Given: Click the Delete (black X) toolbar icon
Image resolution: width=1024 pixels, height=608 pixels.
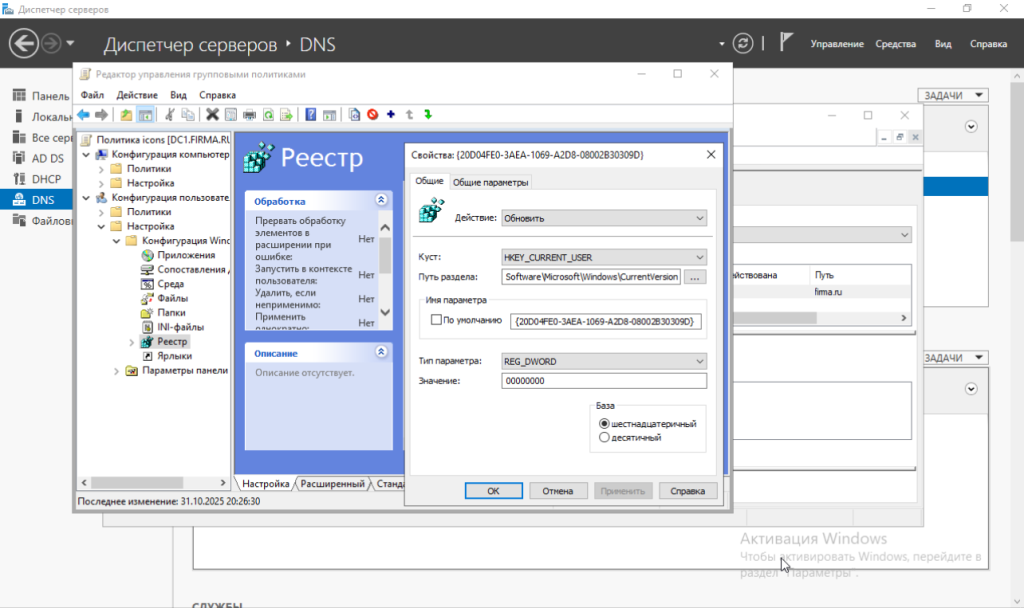Looking at the screenshot, I should [212, 114].
